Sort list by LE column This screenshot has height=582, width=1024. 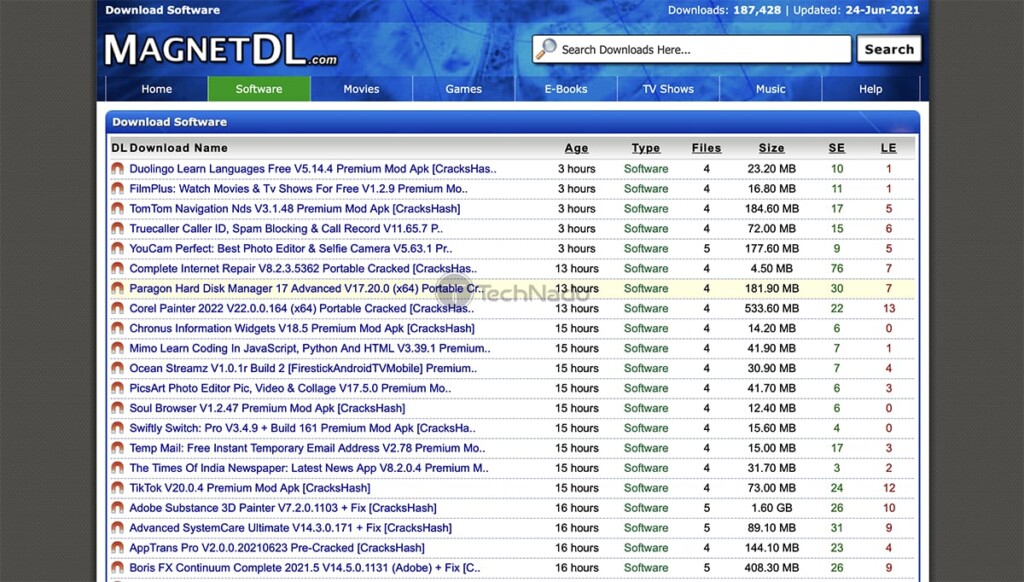coord(888,148)
